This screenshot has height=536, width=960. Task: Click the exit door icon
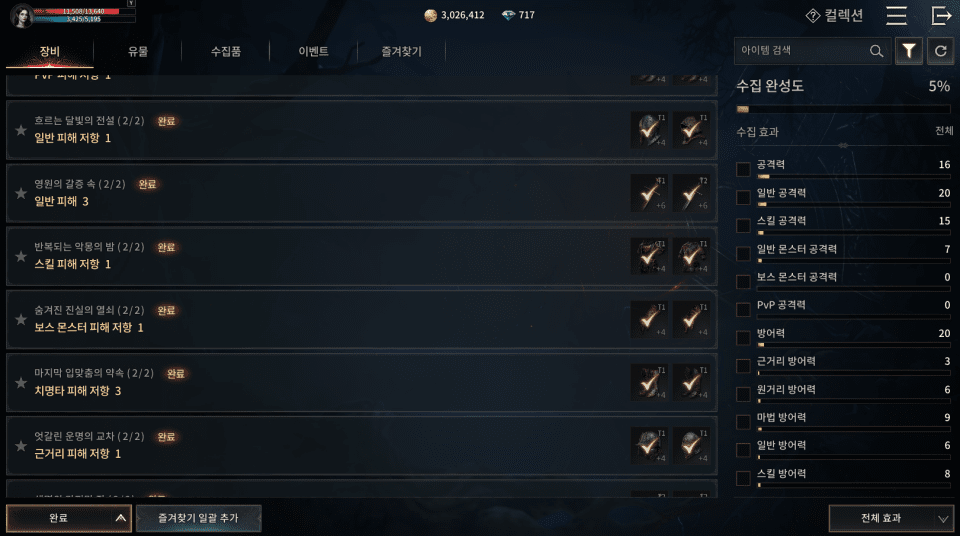[941, 15]
